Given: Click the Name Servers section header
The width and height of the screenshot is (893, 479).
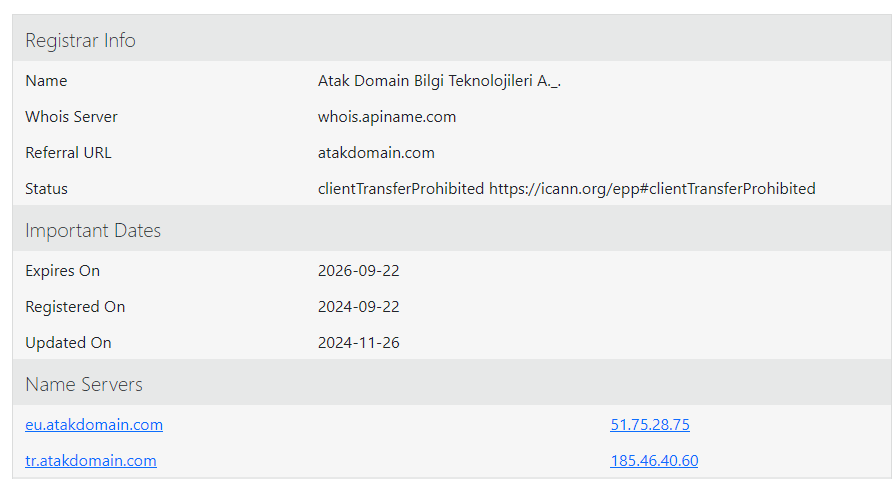Looking at the screenshot, I should click(x=84, y=385).
